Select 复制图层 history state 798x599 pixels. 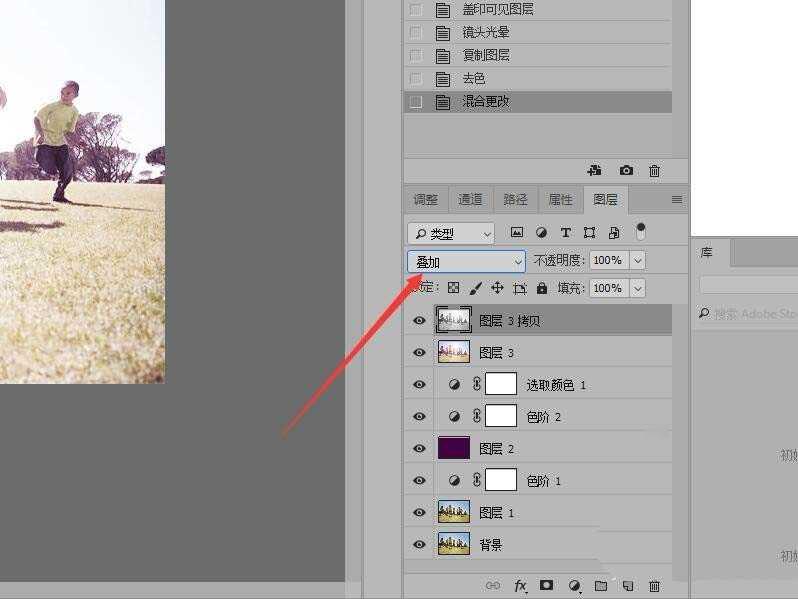(538, 55)
